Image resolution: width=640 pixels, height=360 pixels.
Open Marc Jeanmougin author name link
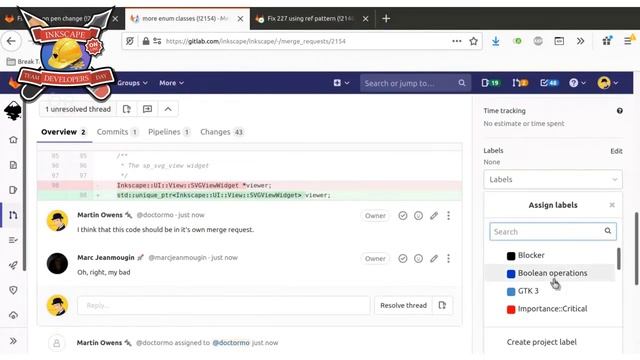click(106, 258)
